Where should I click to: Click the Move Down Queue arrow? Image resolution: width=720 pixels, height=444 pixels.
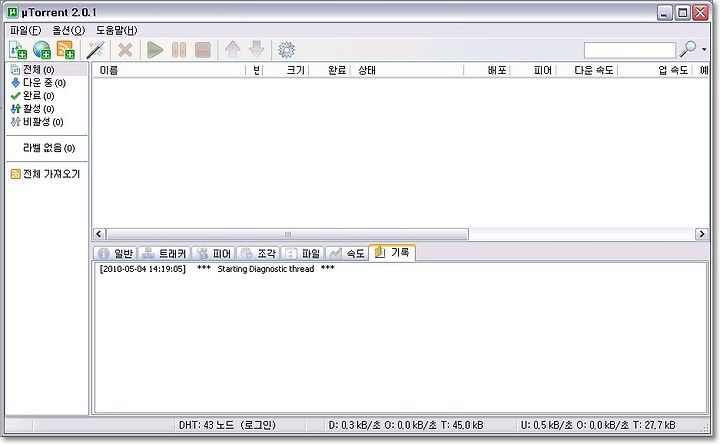pyautogui.click(x=256, y=50)
